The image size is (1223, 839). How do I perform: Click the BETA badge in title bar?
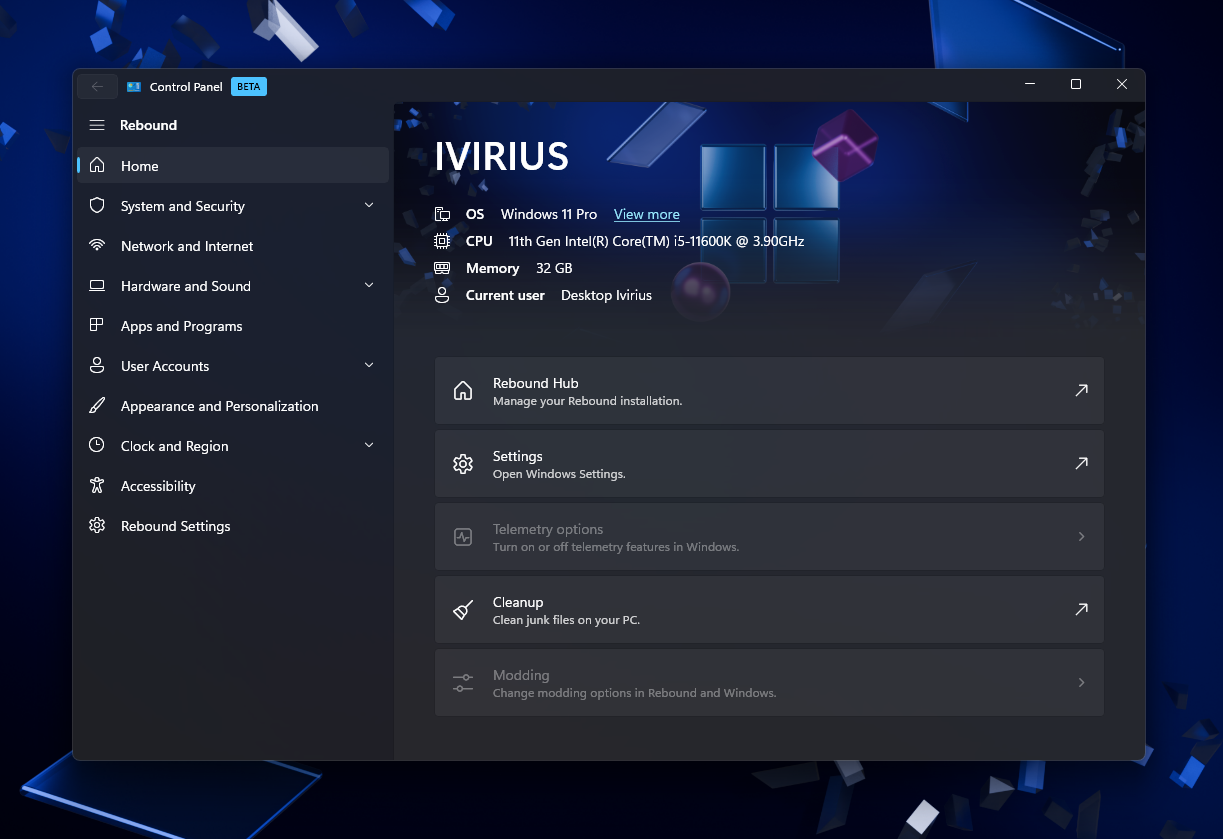[x=249, y=87]
